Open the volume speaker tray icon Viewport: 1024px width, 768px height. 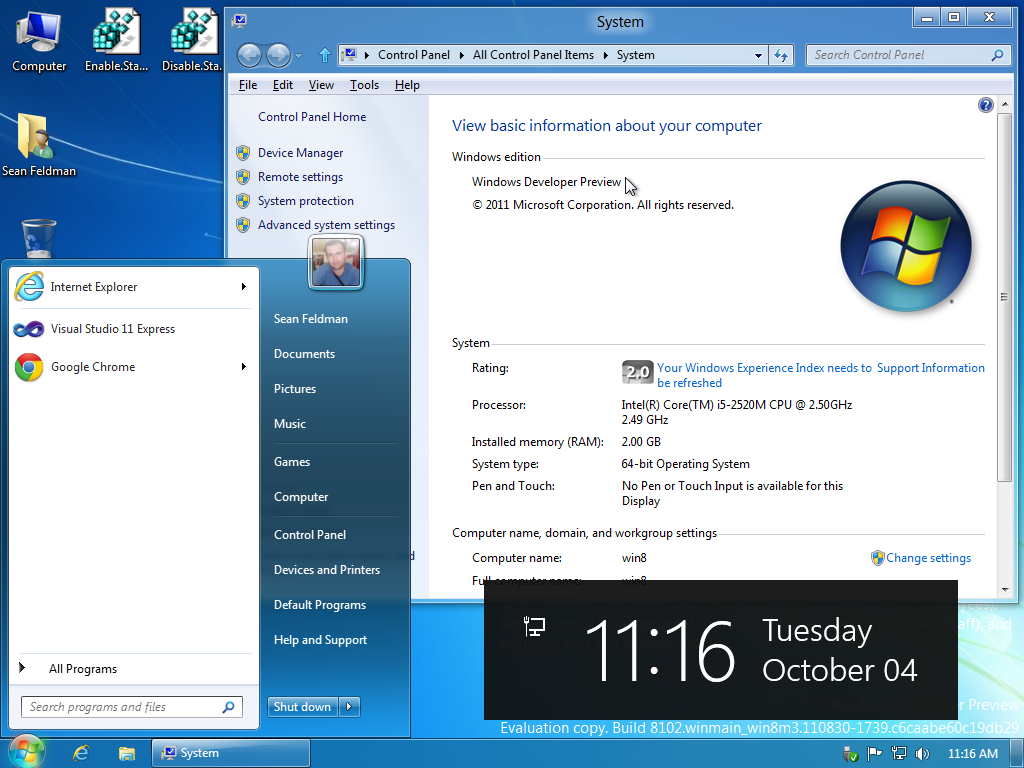[922, 754]
